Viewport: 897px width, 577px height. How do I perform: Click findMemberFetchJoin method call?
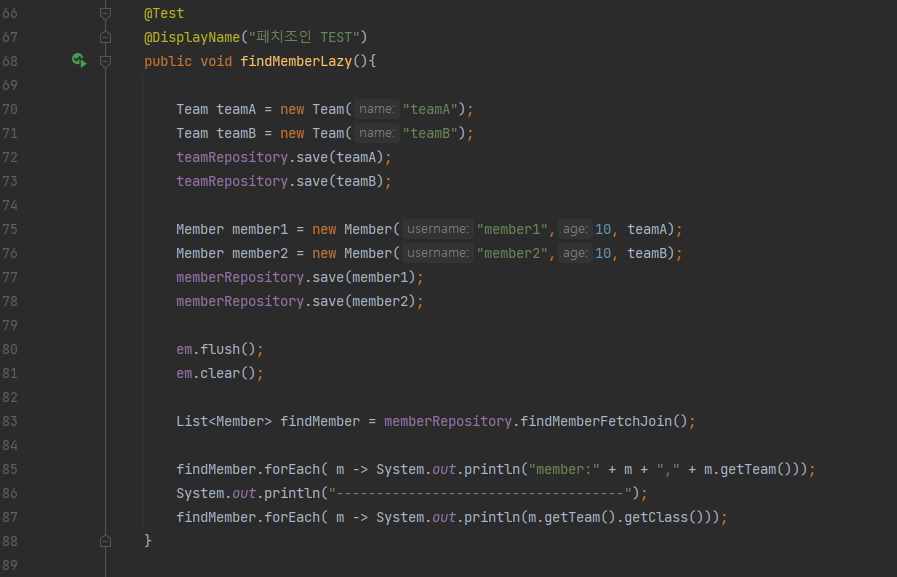pos(604,421)
